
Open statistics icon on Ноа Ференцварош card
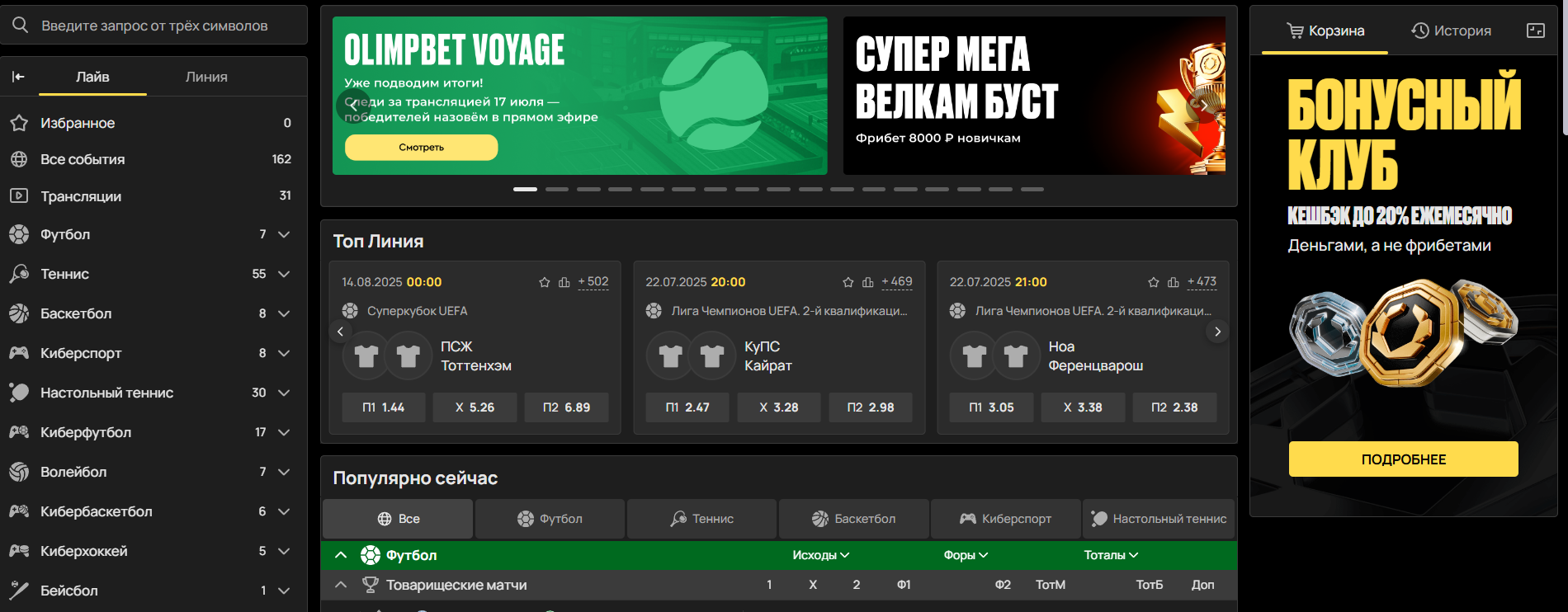[1174, 282]
